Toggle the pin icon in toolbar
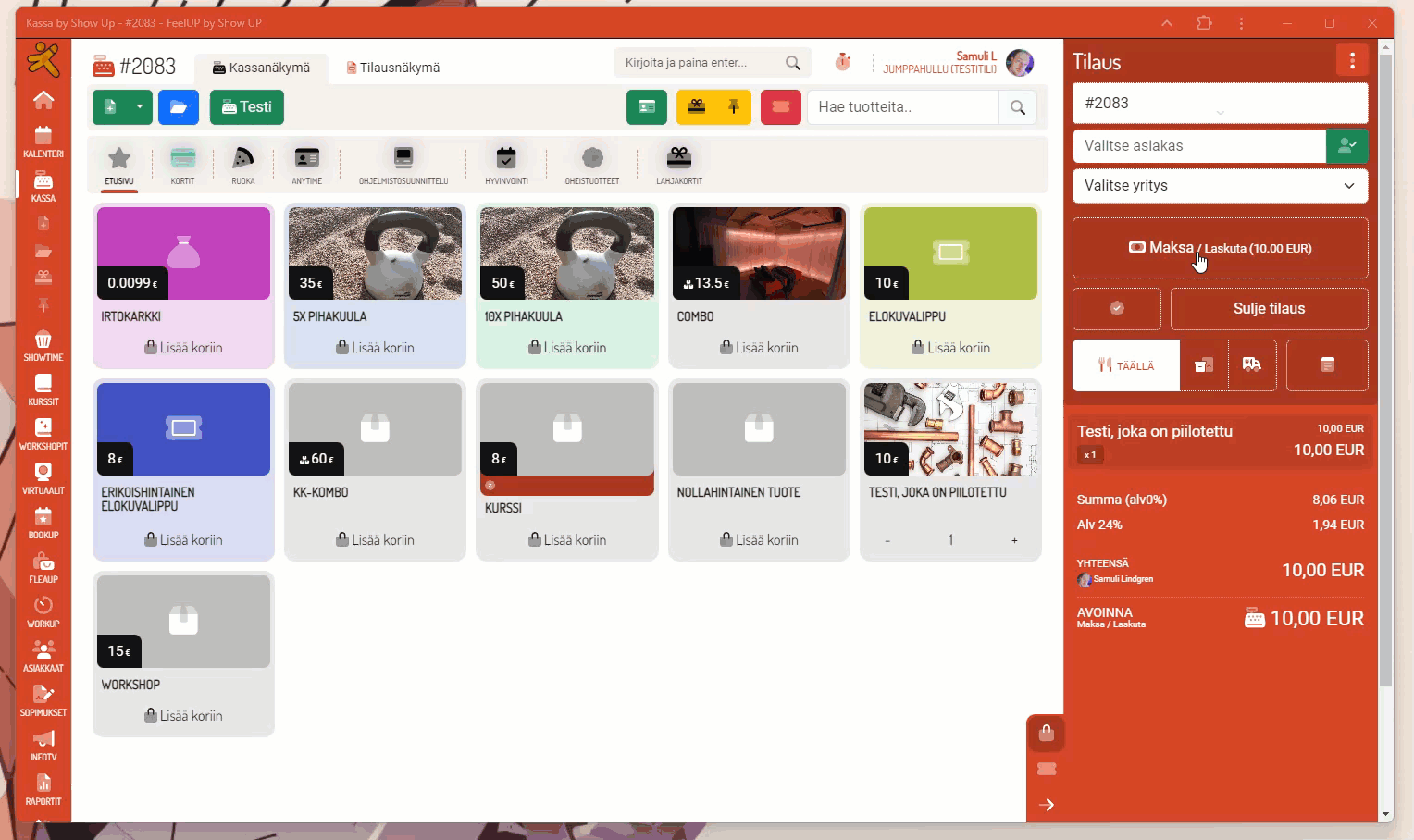 point(734,107)
